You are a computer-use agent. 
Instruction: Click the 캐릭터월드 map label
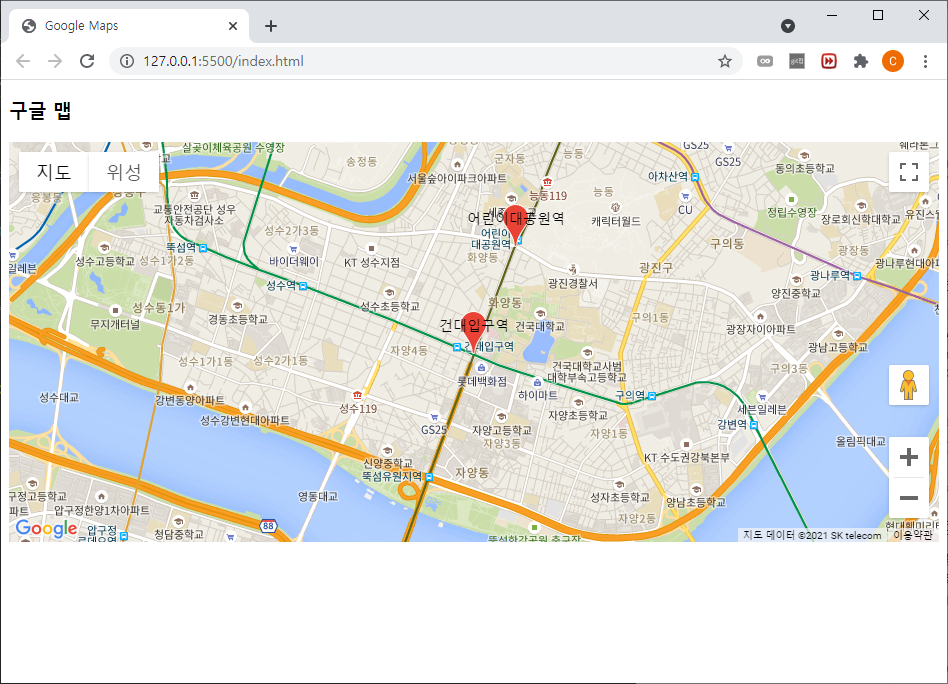616,221
